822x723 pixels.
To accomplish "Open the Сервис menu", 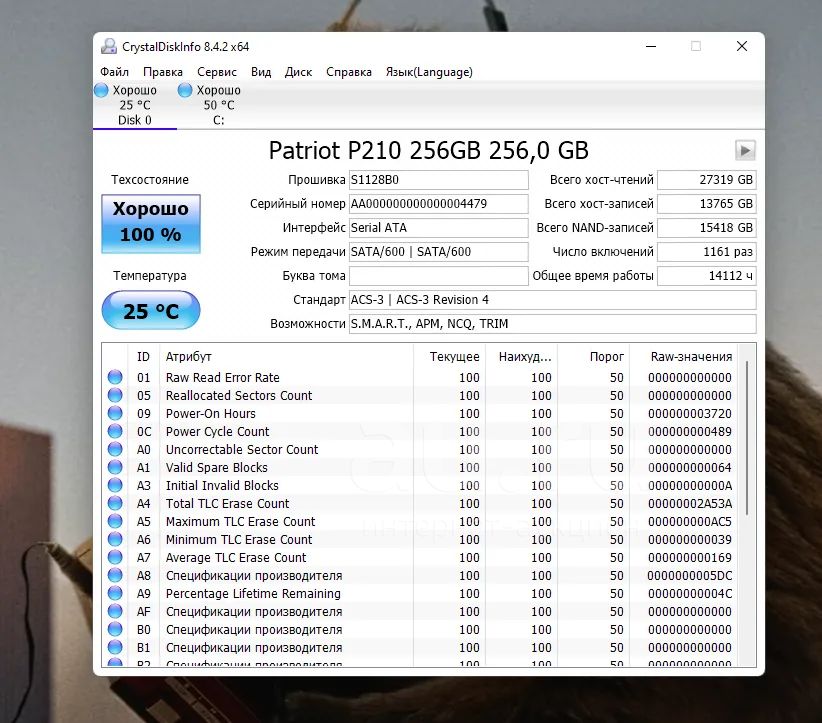I will 217,72.
